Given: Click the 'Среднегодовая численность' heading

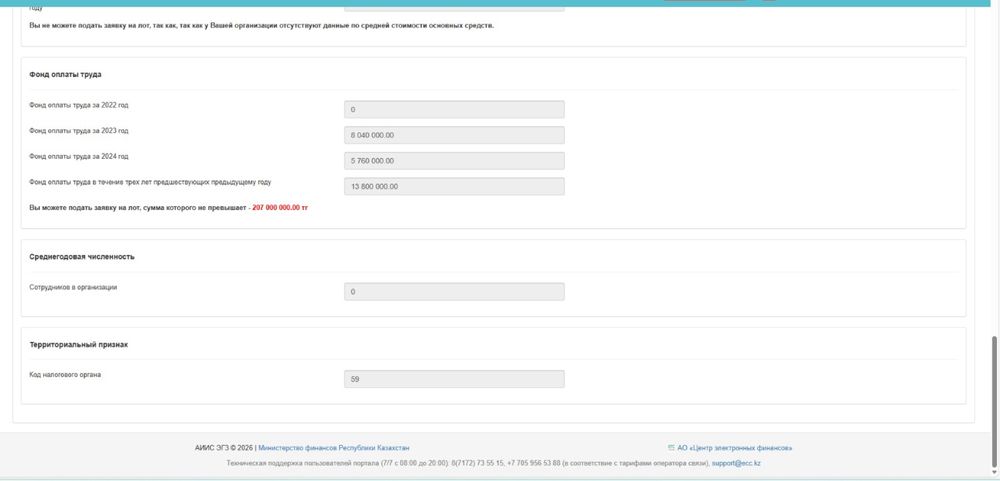Looking at the screenshot, I should point(82,256).
